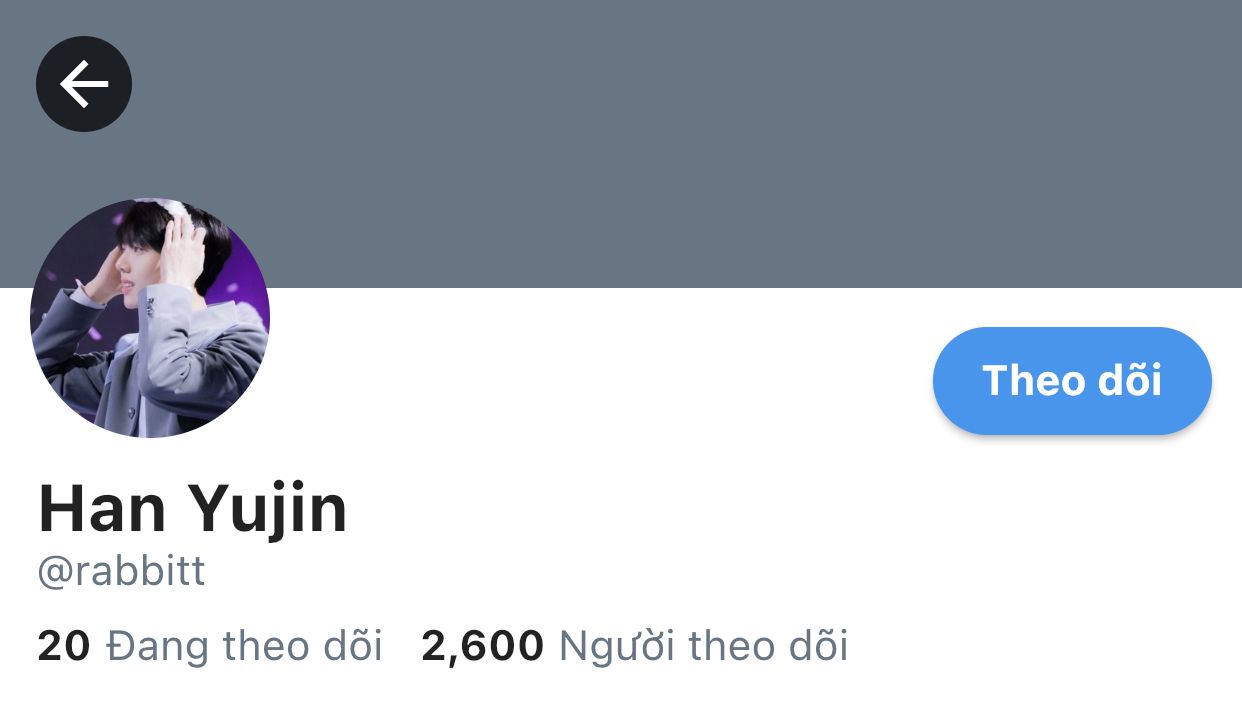Tap the Đang theo dõi label
Screen dimensions: 1242x721
(x=245, y=646)
